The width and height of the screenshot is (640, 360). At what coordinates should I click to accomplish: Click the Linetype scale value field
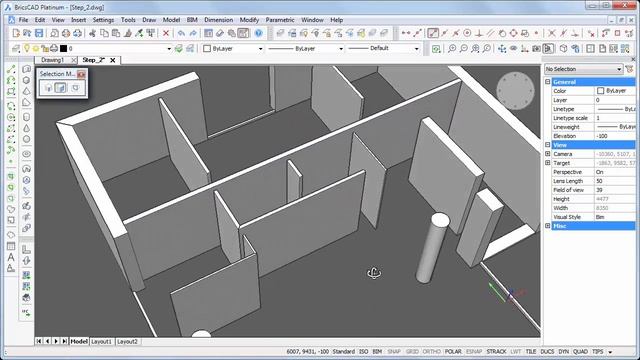[615, 118]
